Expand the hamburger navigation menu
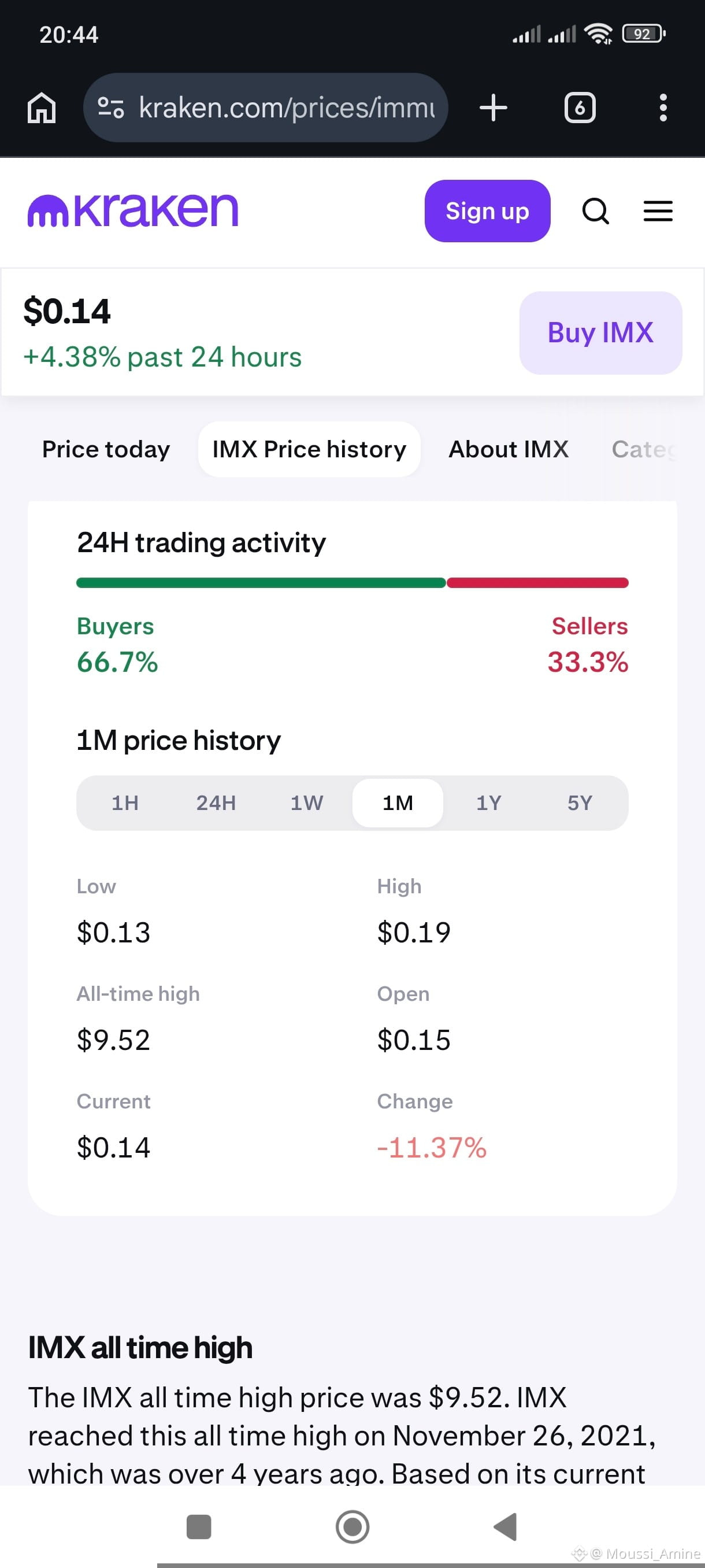Screen dimensions: 705x1568 point(658,211)
